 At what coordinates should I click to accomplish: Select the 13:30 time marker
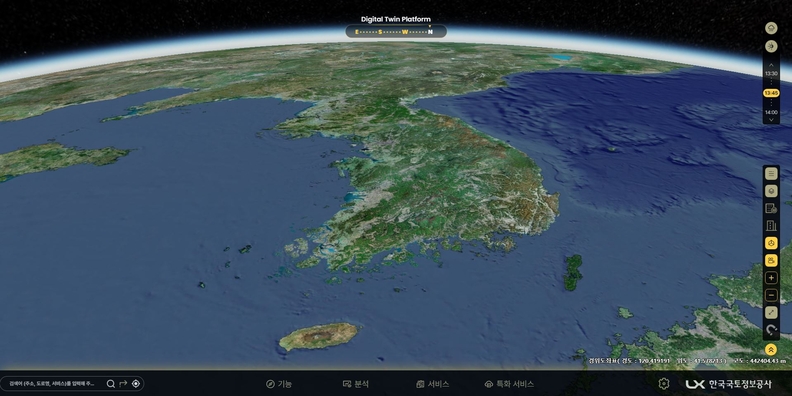(771, 73)
